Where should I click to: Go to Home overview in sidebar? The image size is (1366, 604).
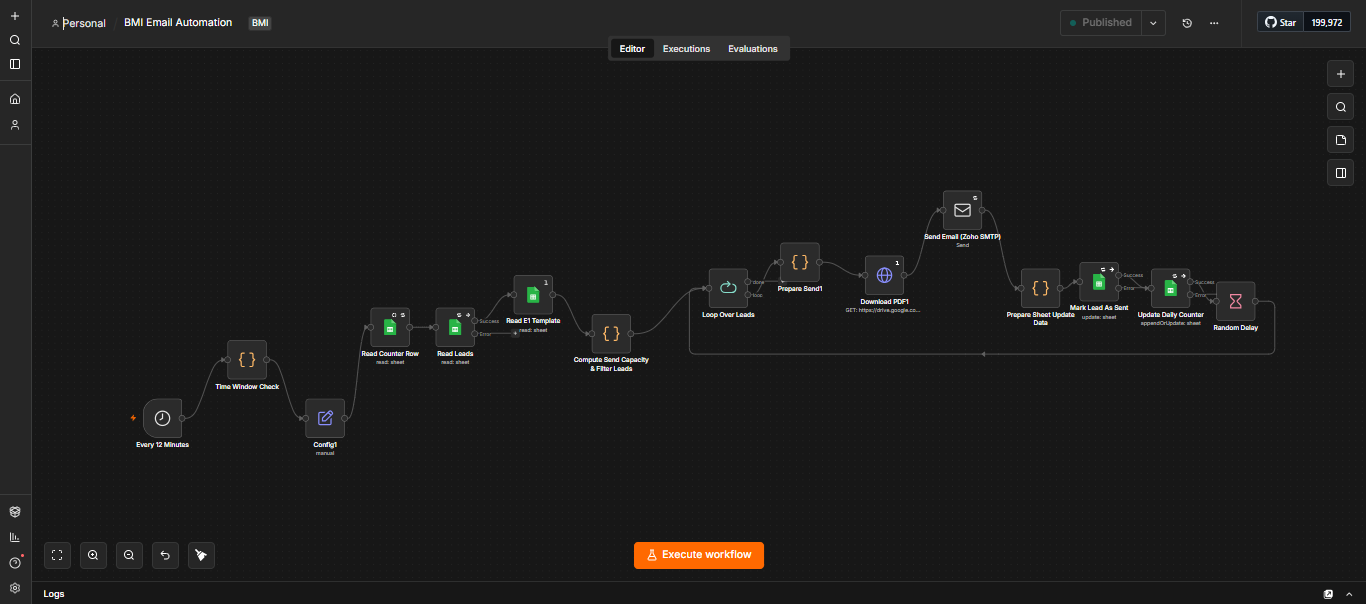[x=15, y=99]
